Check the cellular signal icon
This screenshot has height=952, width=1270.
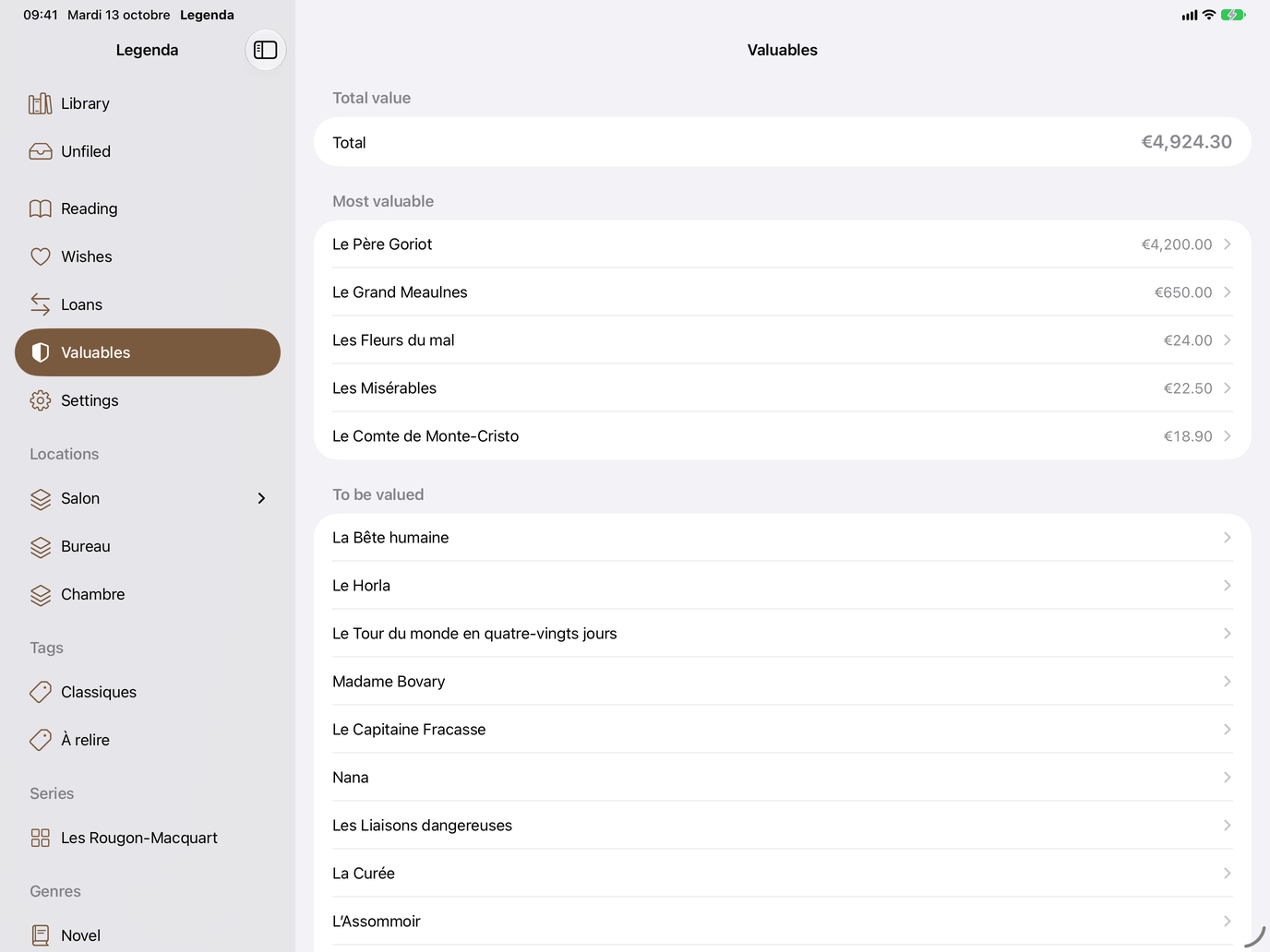[1190, 15]
